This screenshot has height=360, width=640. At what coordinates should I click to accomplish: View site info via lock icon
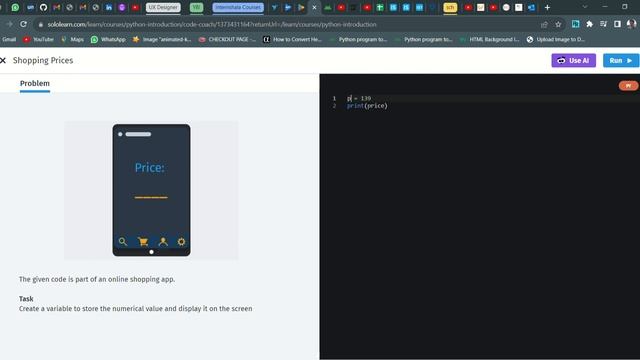[x=40, y=24]
